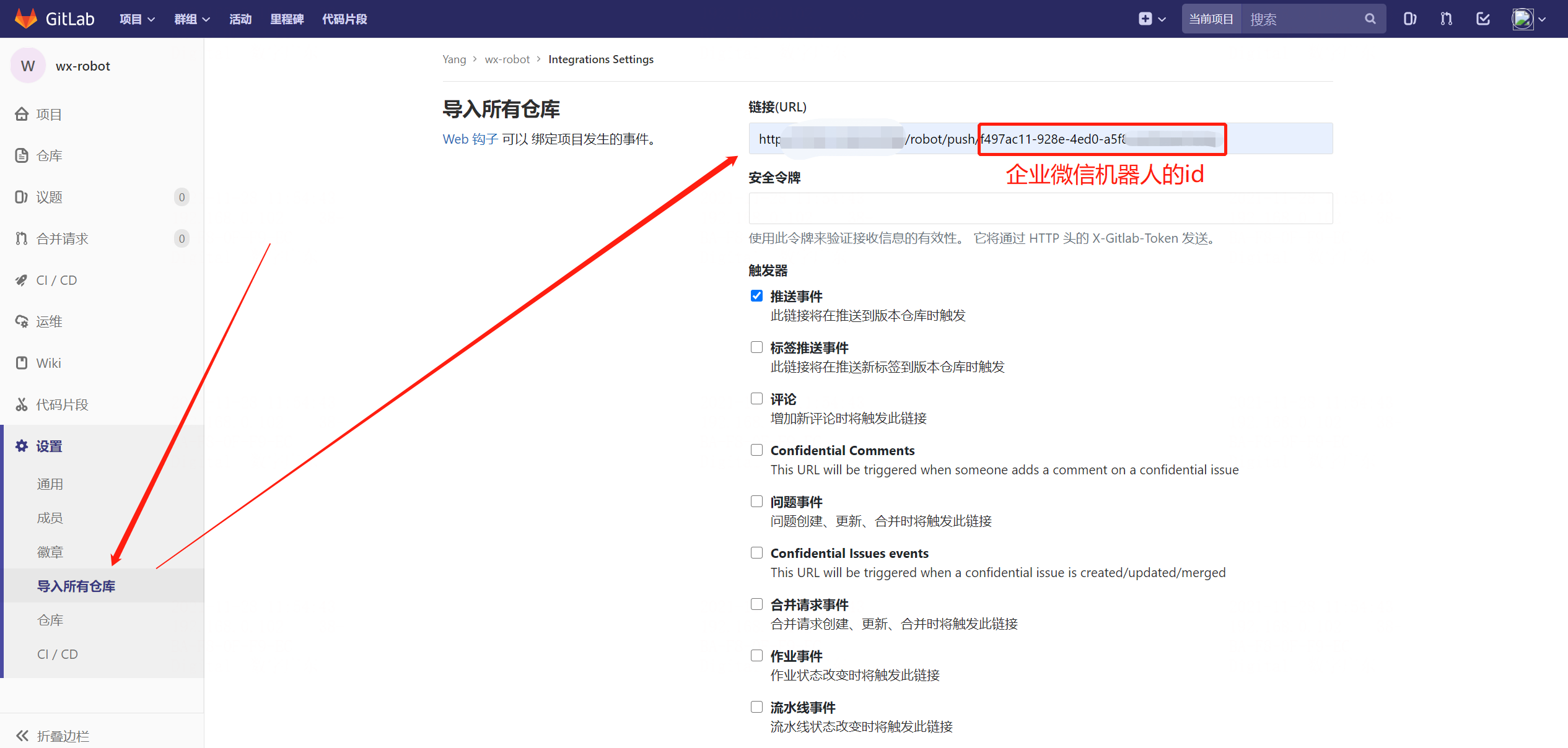Open issues icon in top navbar
Screen dimensions: 1568x748
coord(1409,19)
